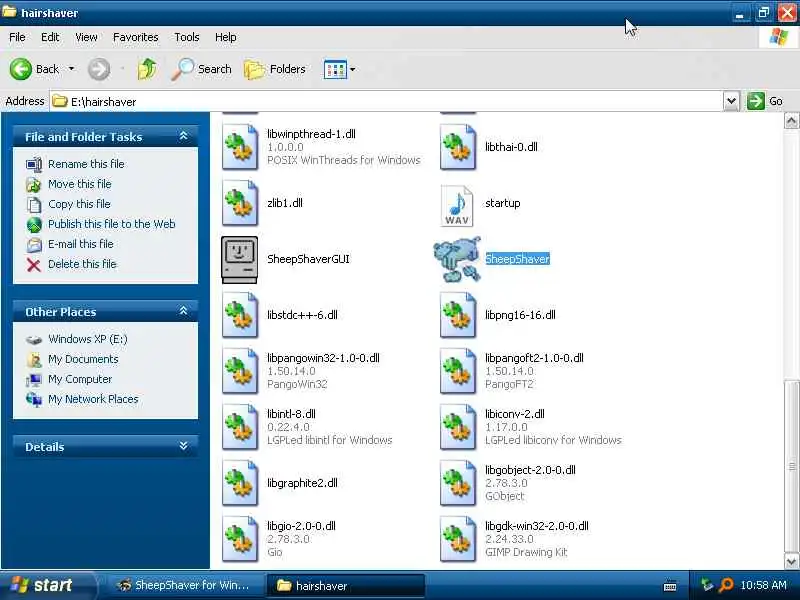The width and height of the screenshot is (800, 600).
Task: Click the address field showing E:\hairshaver
Action: (x=386, y=102)
